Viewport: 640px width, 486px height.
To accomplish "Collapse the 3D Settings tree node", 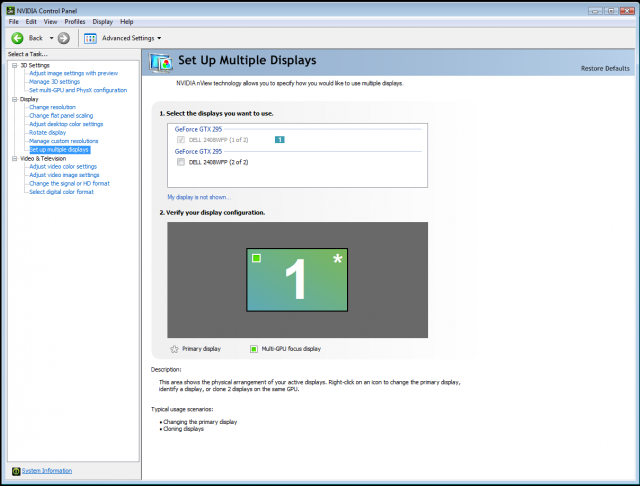I will [15, 65].
